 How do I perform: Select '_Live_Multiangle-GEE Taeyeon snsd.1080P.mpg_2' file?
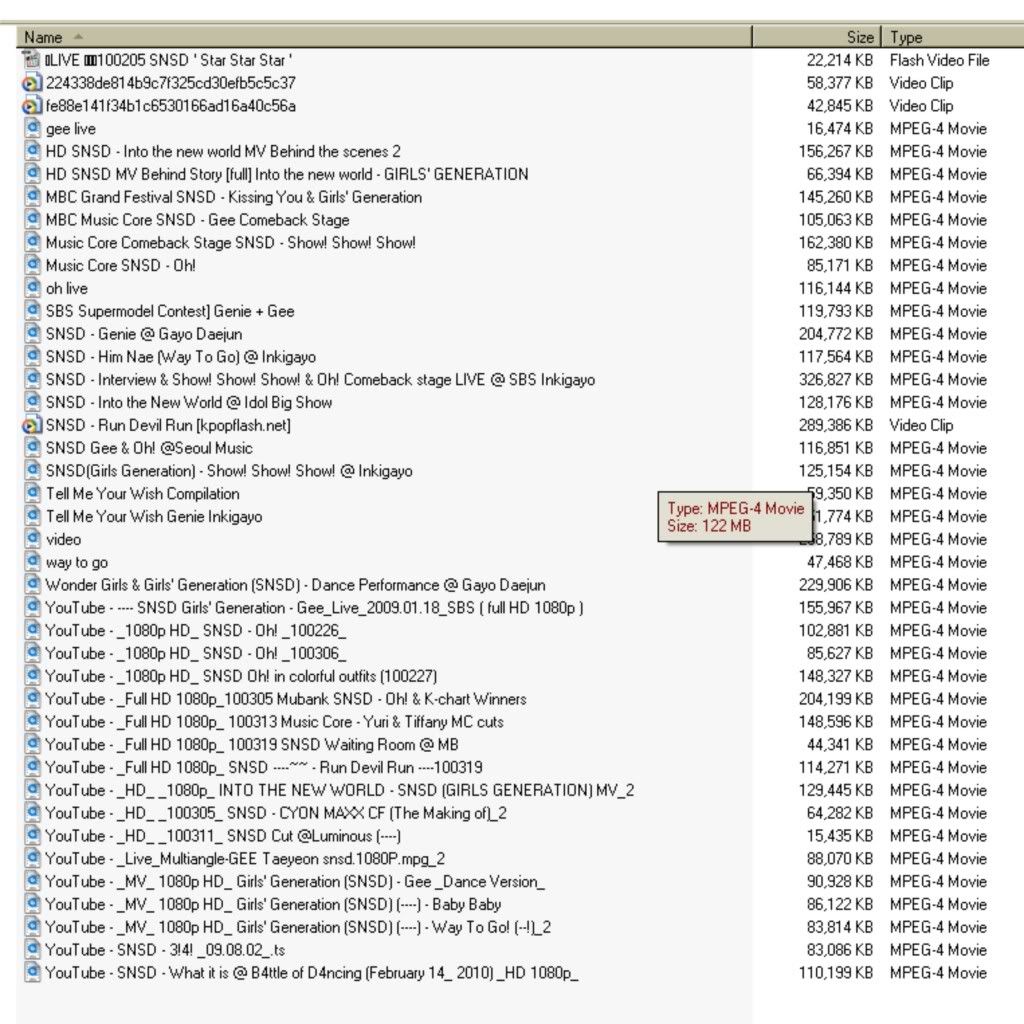click(x=245, y=859)
